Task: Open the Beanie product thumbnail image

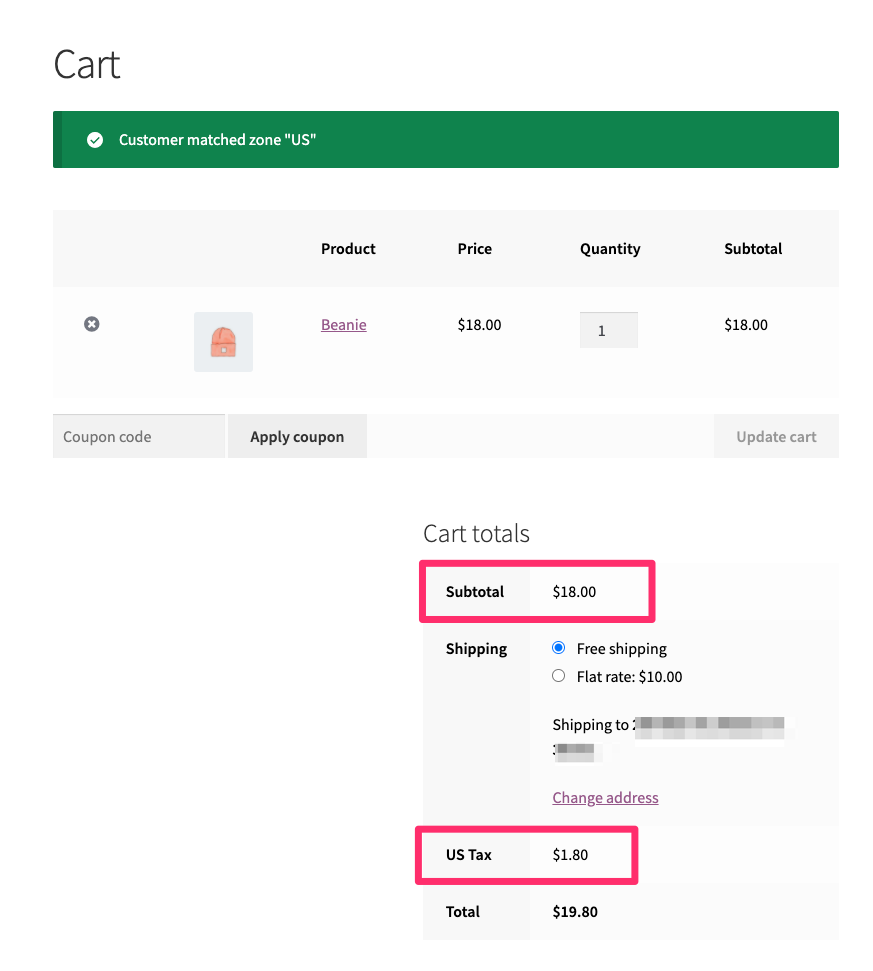Action: pyautogui.click(x=222, y=341)
